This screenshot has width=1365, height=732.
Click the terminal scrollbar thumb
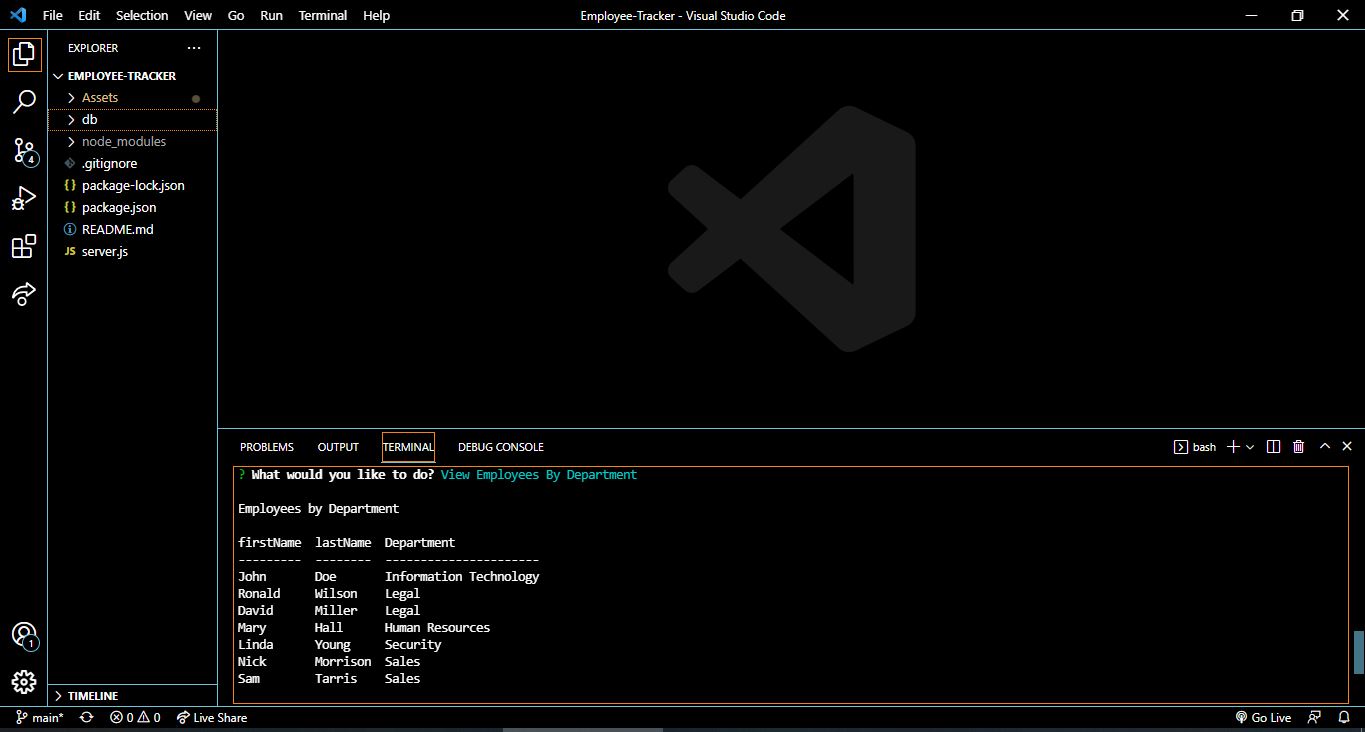click(1358, 653)
